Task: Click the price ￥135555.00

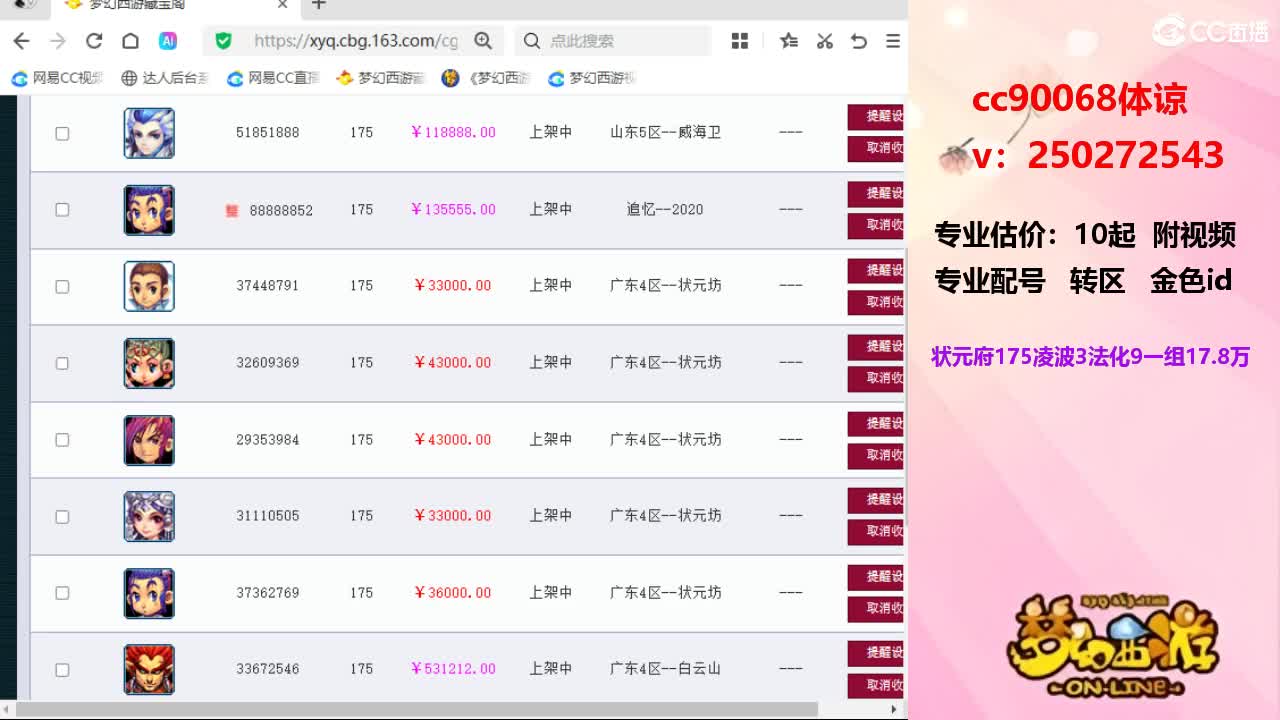Action: tap(453, 210)
